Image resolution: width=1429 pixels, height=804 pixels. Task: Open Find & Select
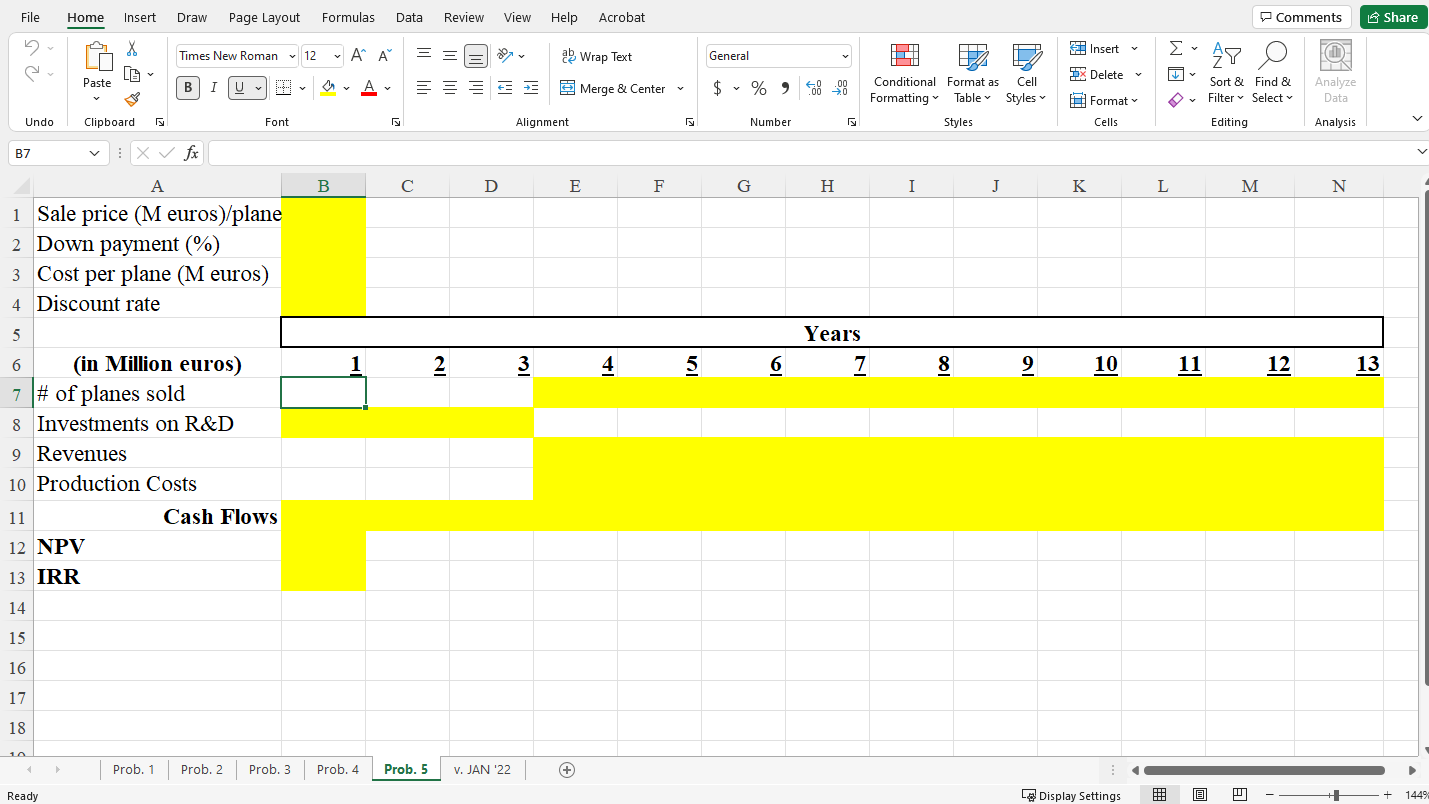pyautogui.click(x=1272, y=73)
